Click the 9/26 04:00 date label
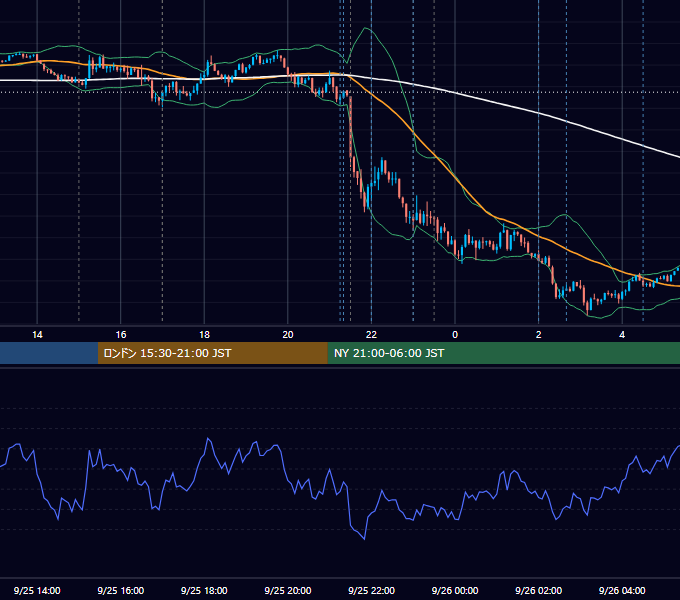Screen dimensions: 680x600 pyautogui.click(x=622, y=590)
